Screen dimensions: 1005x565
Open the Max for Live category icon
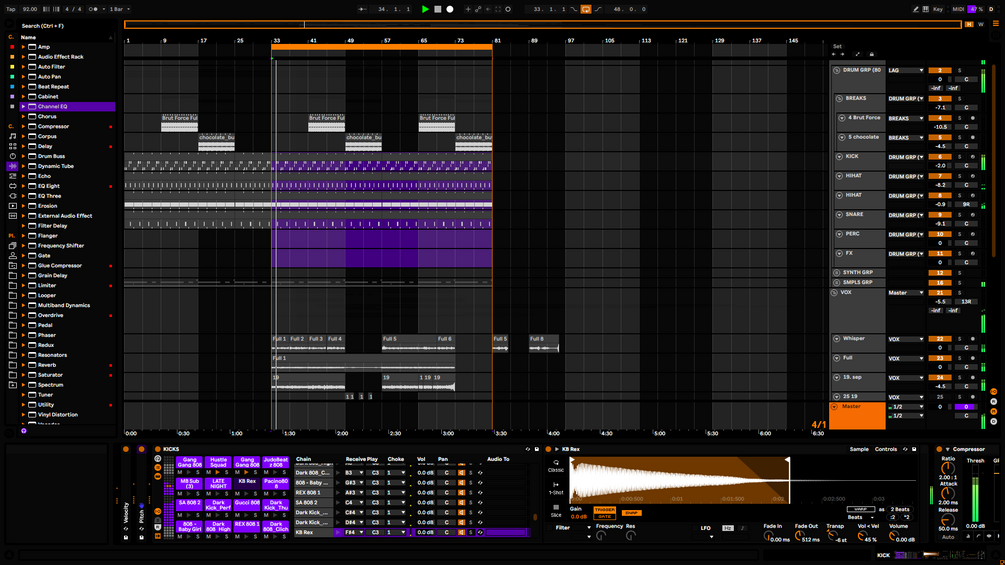[12, 186]
